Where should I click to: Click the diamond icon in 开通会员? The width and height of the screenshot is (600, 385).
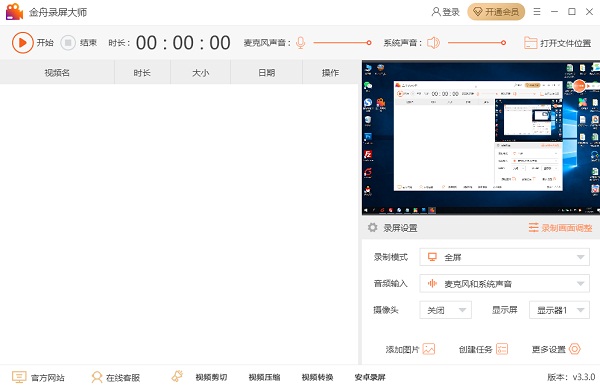point(478,12)
